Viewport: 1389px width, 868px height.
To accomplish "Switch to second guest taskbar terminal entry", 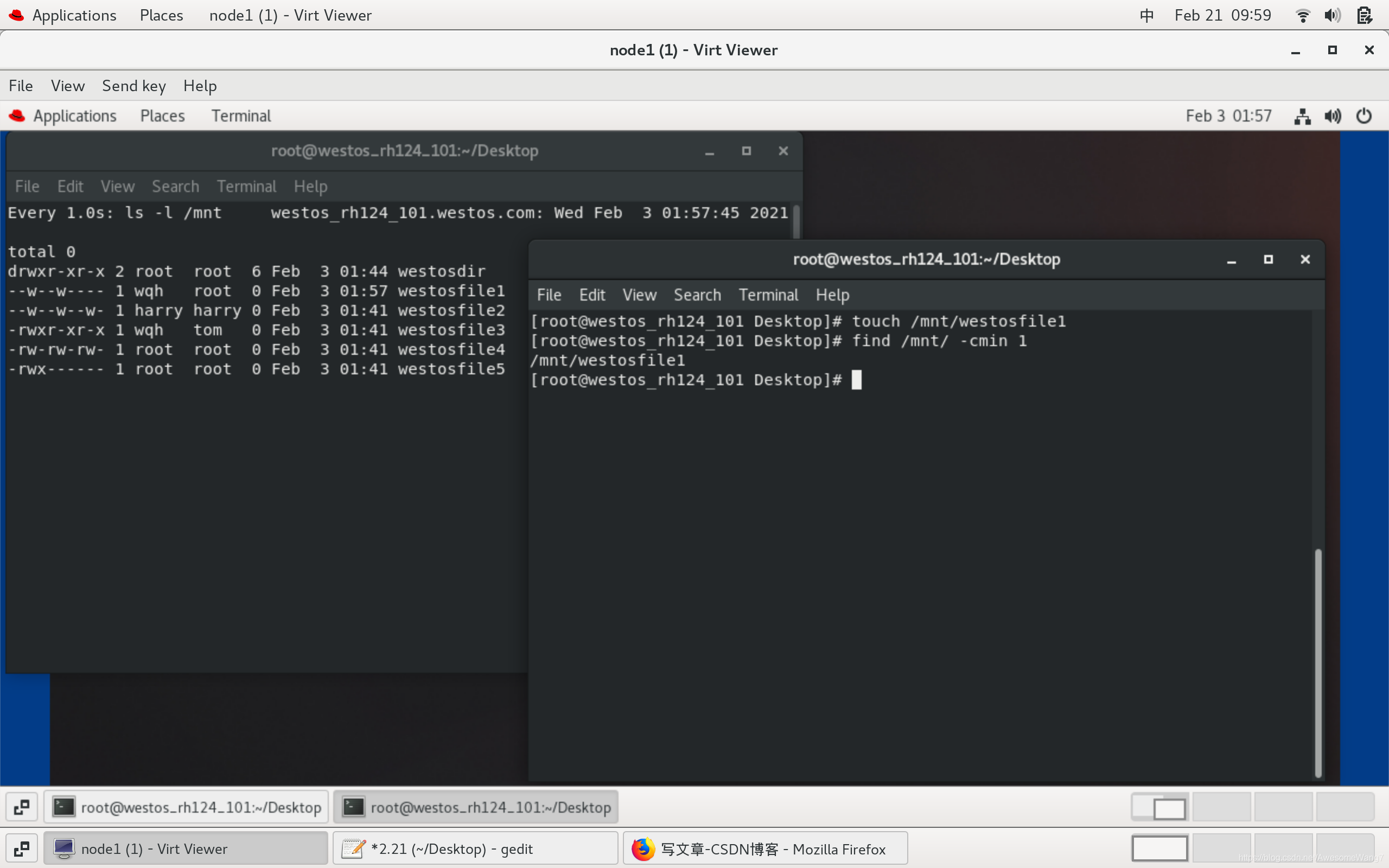I will [x=476, y=807].
